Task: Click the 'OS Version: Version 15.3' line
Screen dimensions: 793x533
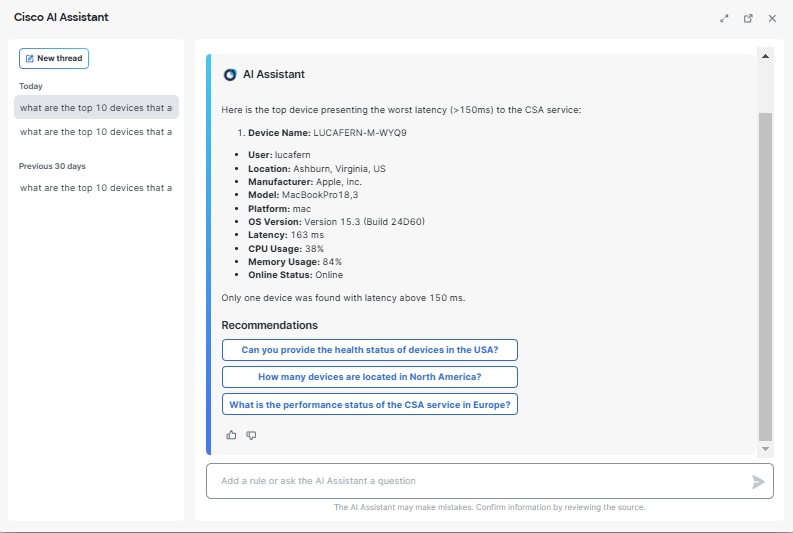Action: coord(336,221)
